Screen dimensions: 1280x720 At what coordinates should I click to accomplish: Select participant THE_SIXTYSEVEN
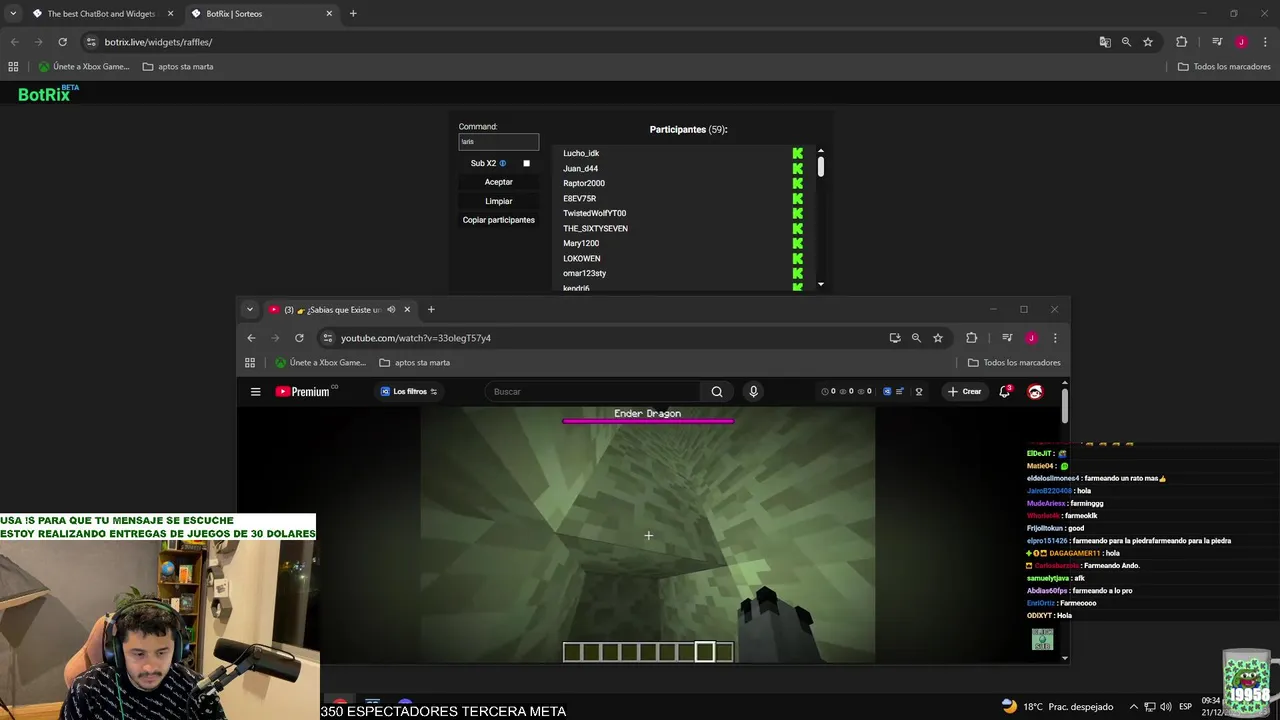(x=596, y=228)
